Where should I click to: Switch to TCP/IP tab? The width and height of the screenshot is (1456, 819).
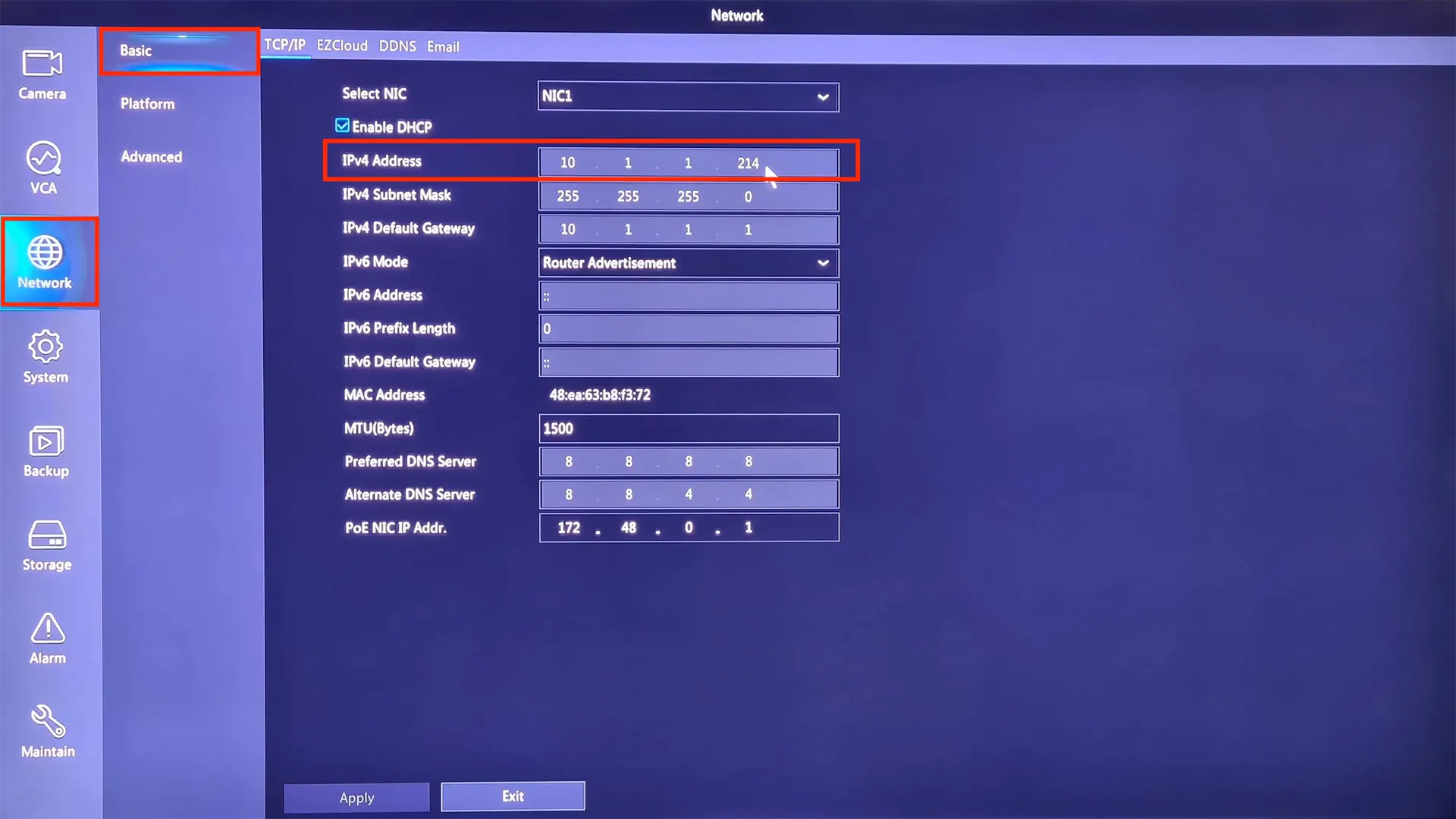coord(284,46)
